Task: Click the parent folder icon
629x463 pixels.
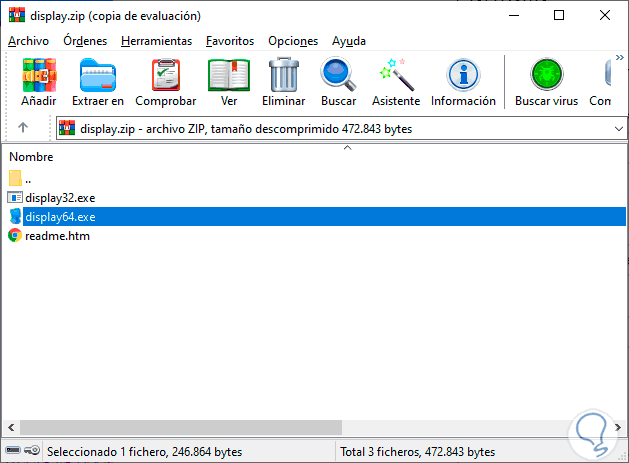Action: pyautogui.click(x=15, y=178)
